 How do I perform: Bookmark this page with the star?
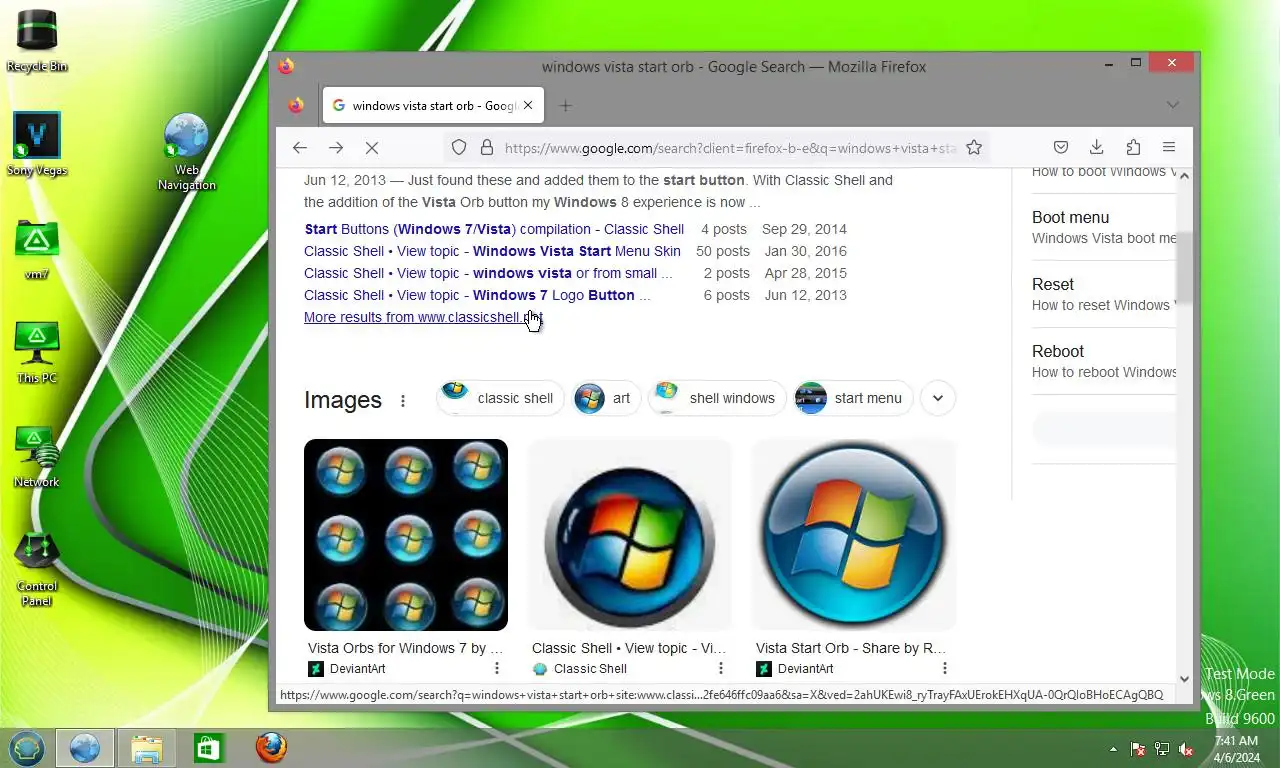point(974,148)
